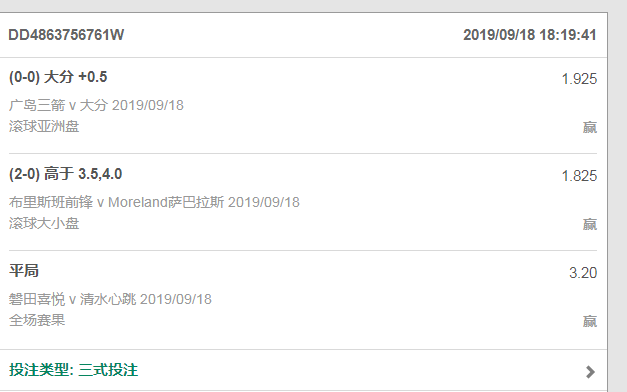Select the 平局 selection title
The width and height of the screenshot is (627, 392).
coord(24,271)
